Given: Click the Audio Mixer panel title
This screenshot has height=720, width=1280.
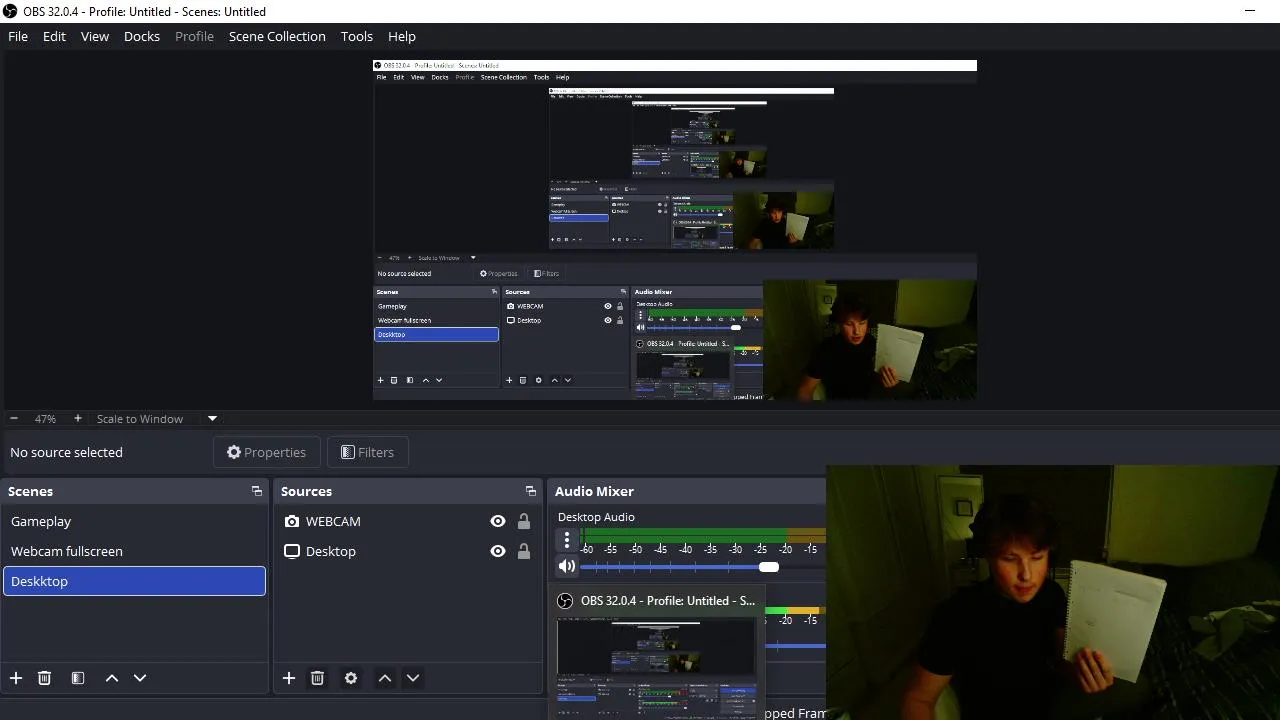Looking at the screenshot, I should (594, 491).
